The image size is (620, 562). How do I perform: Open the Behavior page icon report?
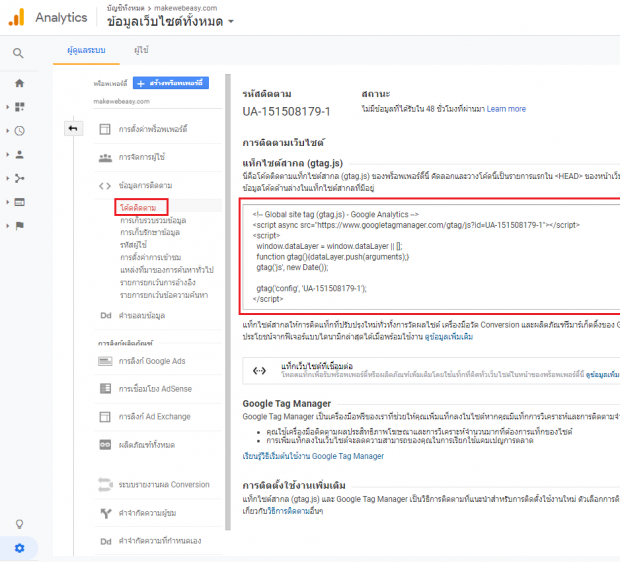(x=19, y=202)
